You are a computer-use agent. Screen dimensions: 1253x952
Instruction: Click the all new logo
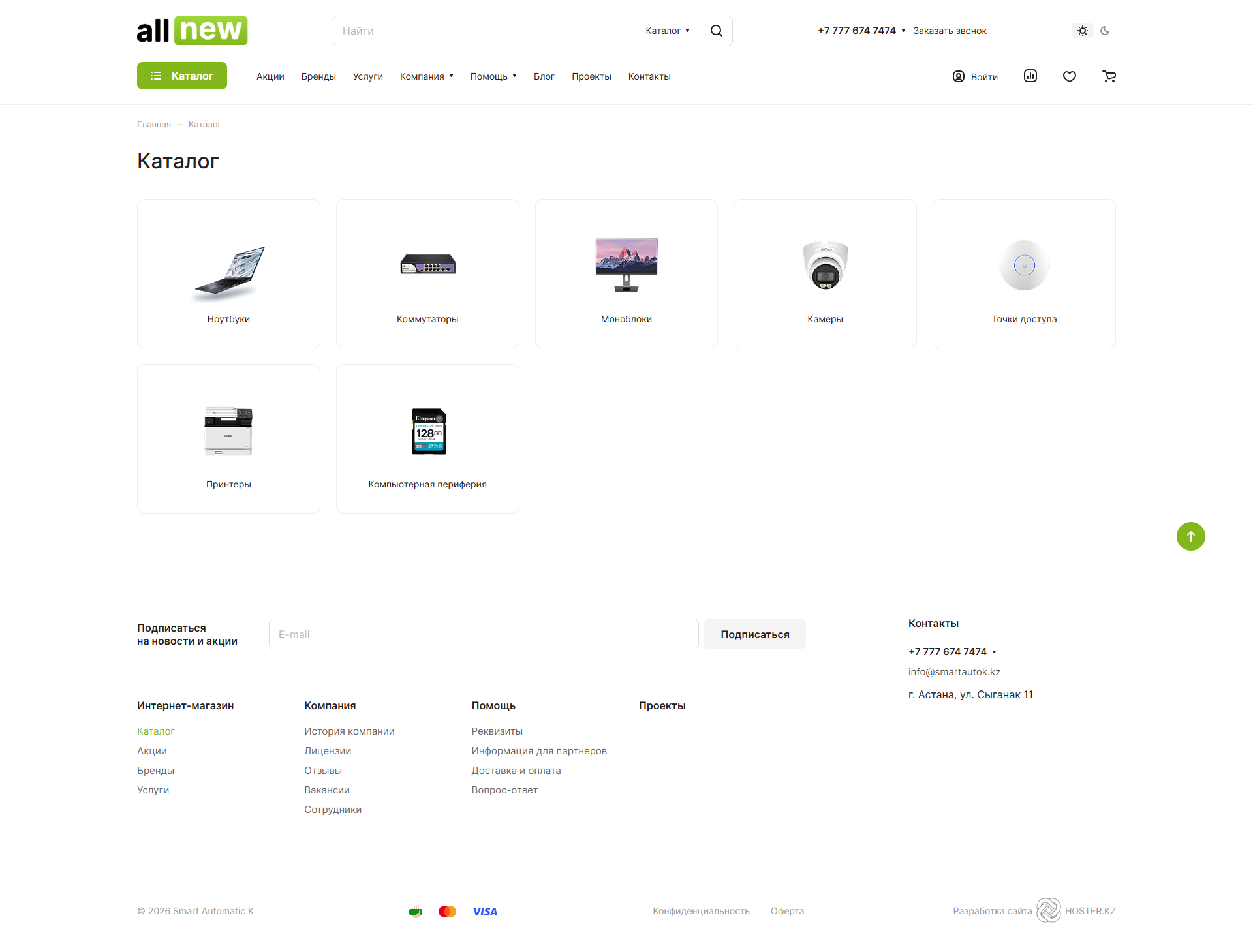[x=192, y=31]
